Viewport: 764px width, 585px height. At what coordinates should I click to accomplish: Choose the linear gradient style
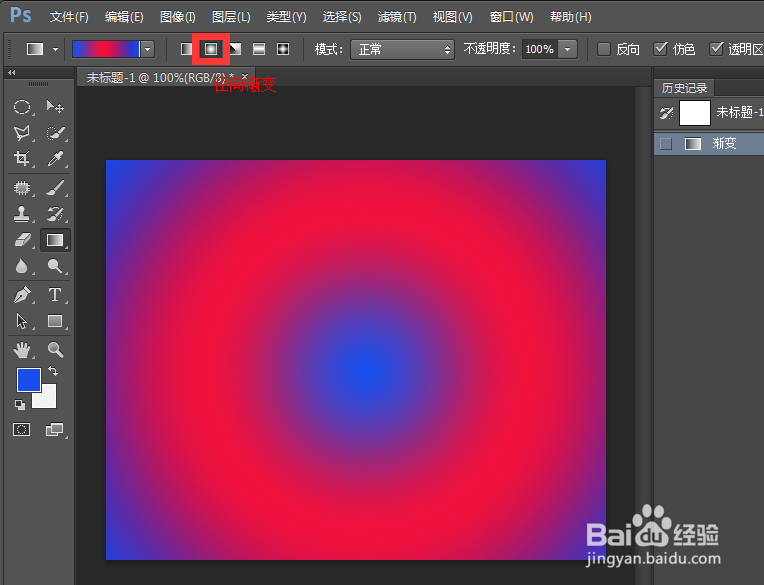[187, 49]
